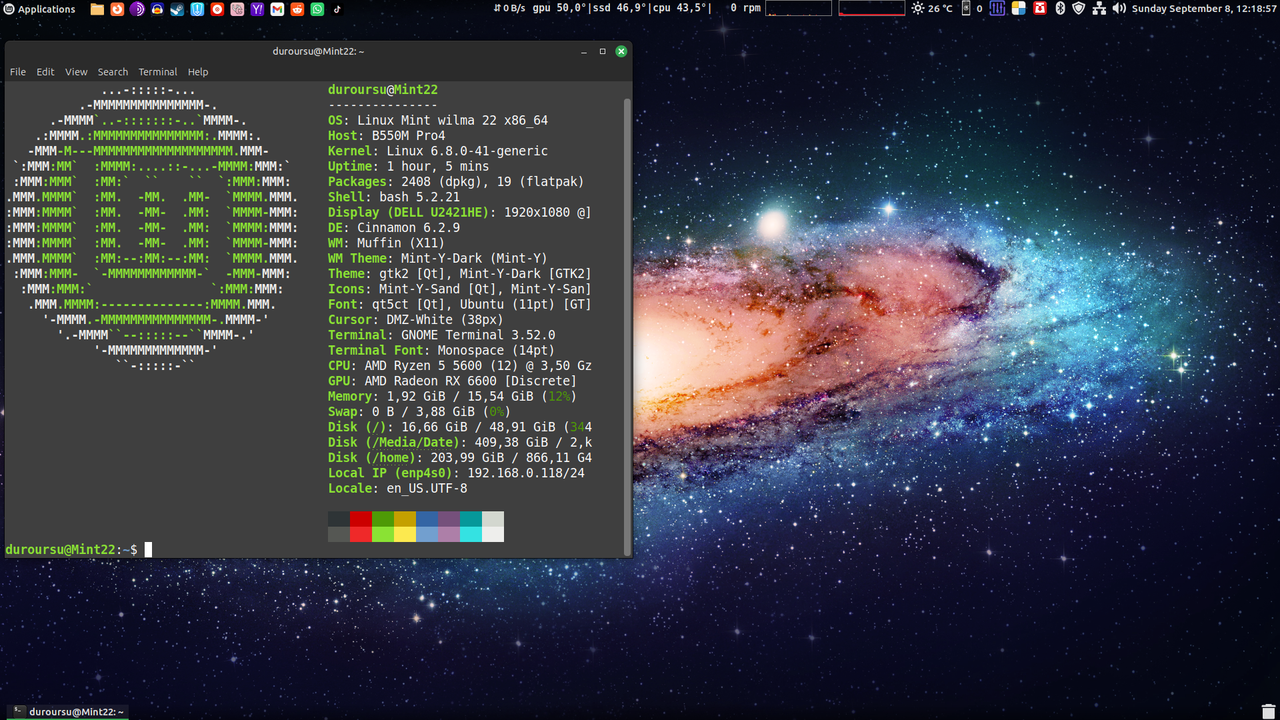Image resolution: width=1280 pixels, height=720 pixels.
Task: Click the 'Uptime: 1 hour, 5 mins' line
Action: (409, 167)
